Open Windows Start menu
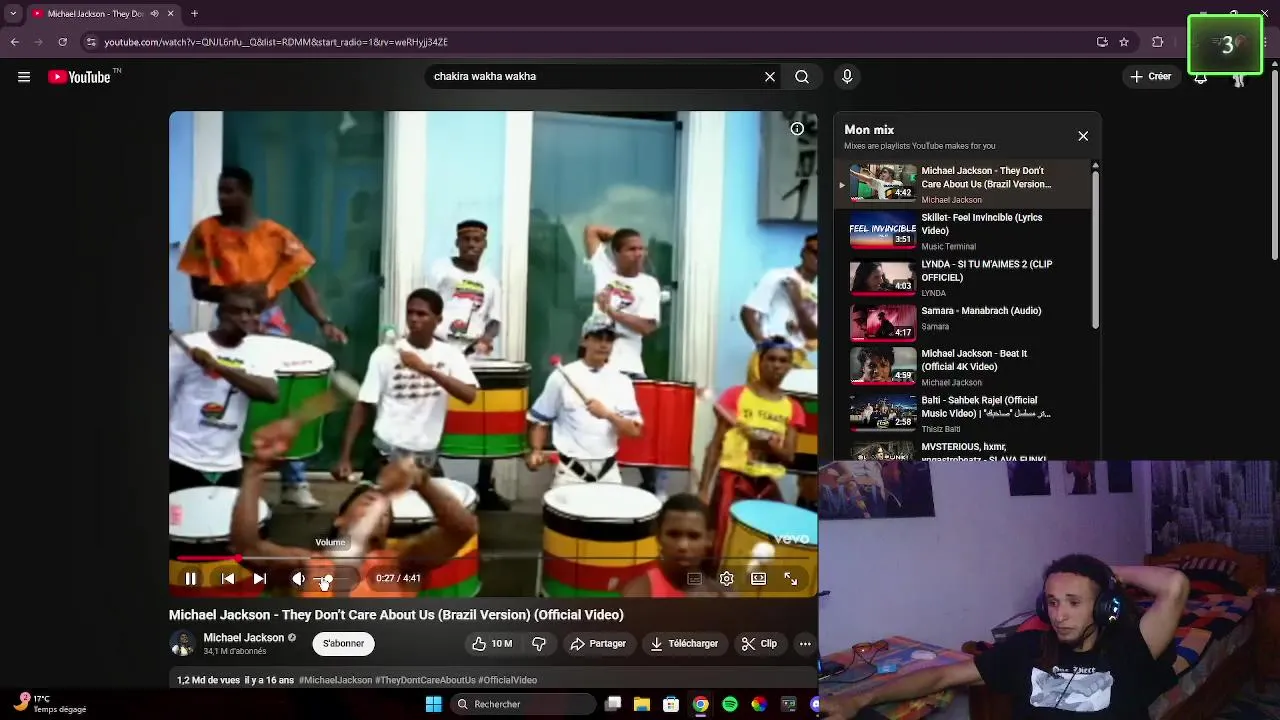 434,704
